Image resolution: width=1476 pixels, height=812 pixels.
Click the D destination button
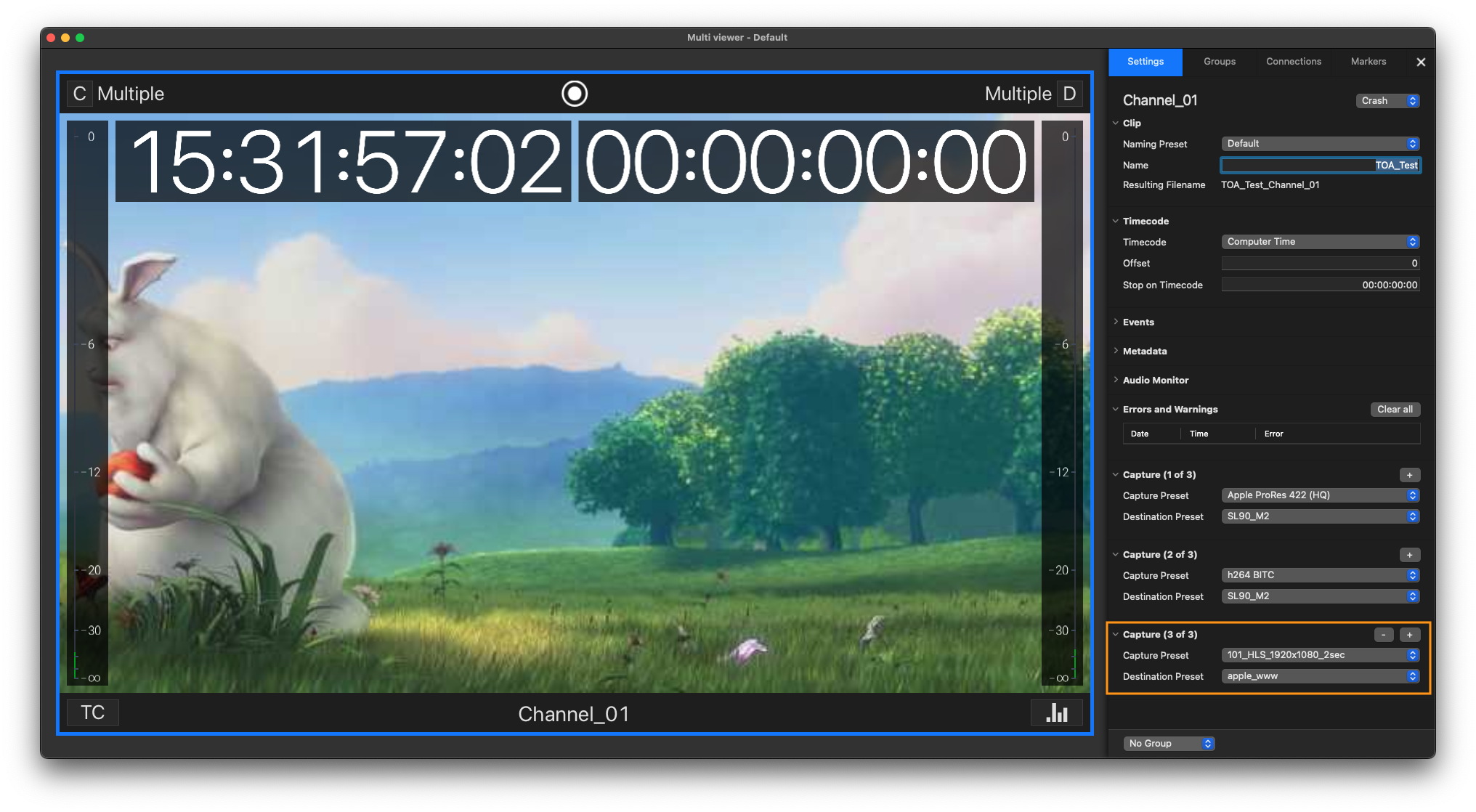[1069, 94]
